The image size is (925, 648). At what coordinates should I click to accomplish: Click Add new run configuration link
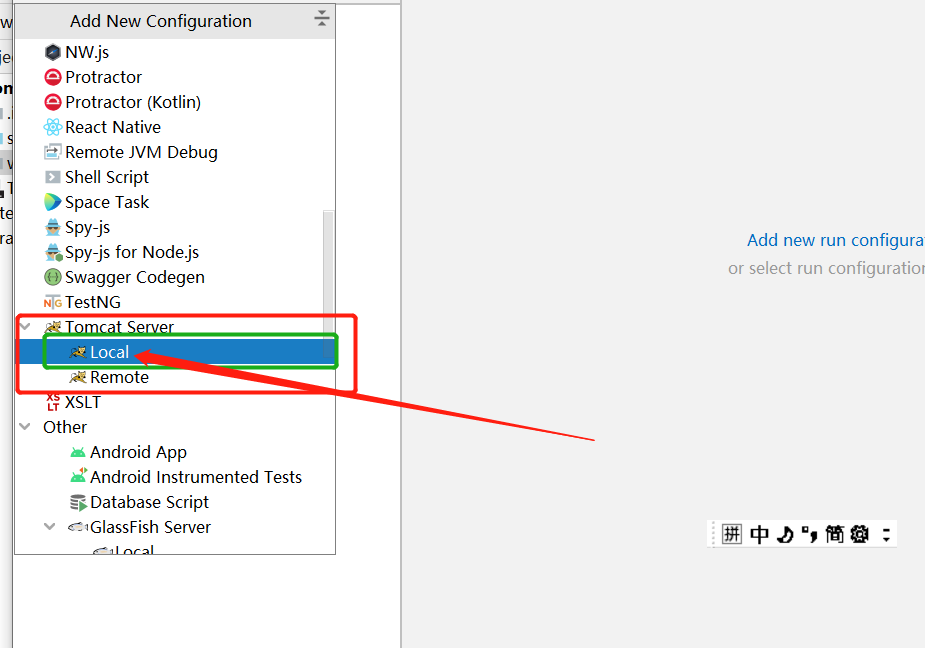(835, 240)
